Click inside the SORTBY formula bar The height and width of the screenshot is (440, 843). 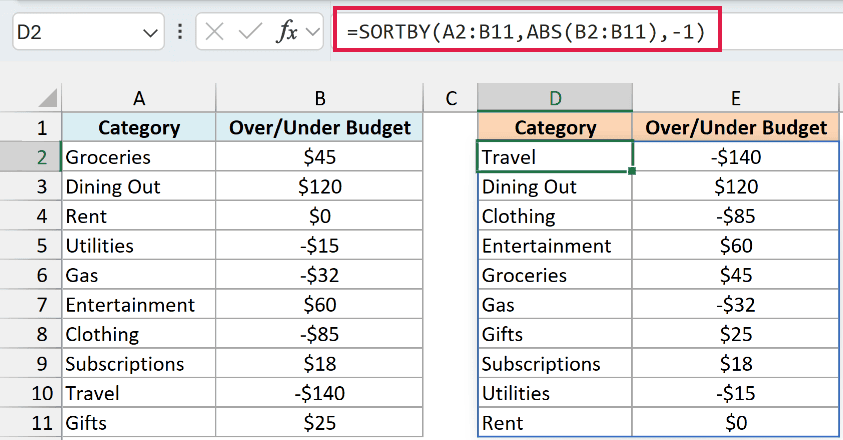[x=527, y=32]
